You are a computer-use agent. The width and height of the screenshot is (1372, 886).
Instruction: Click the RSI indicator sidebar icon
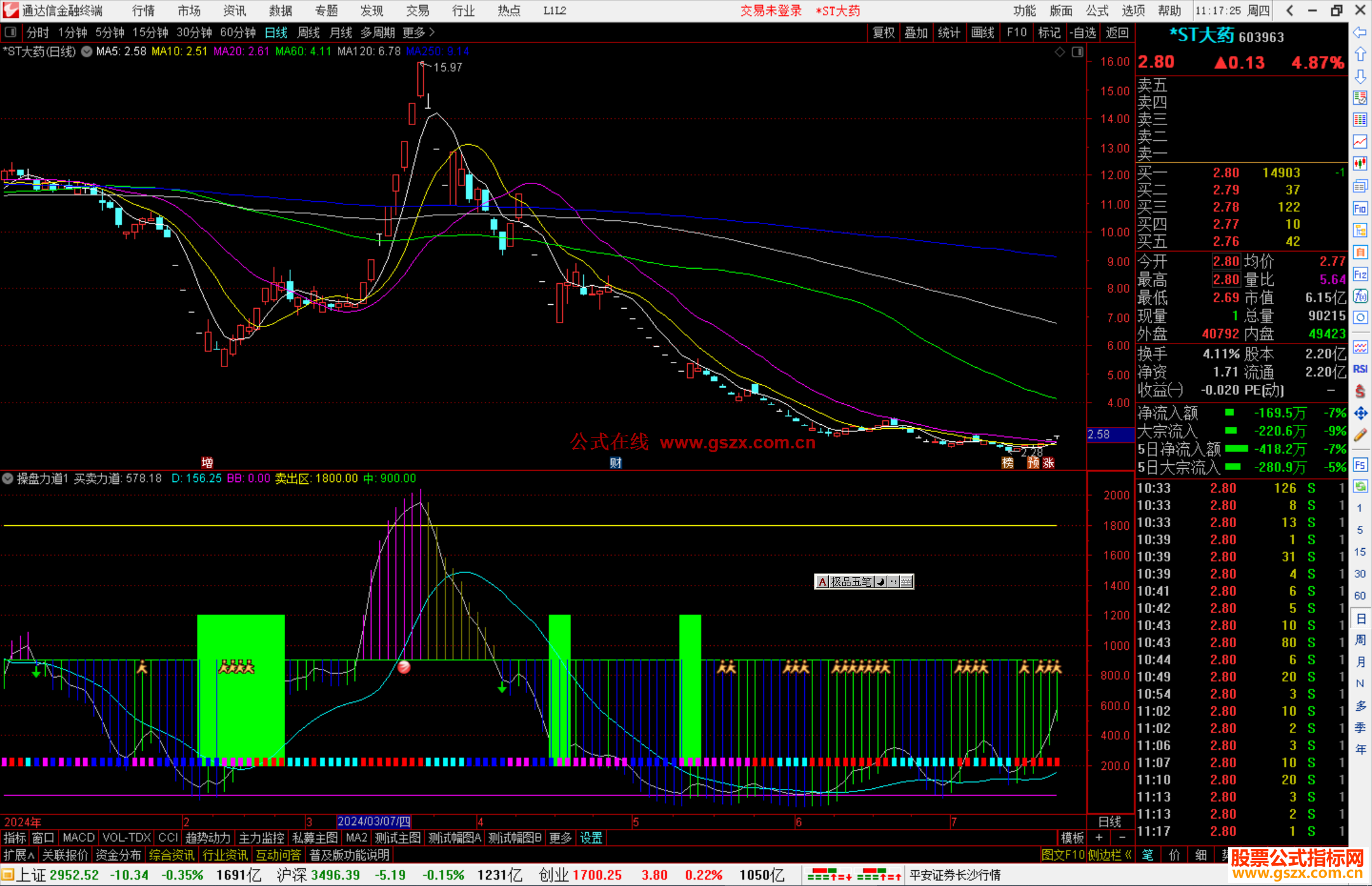pyautogui.click(x=1360, y=369)
